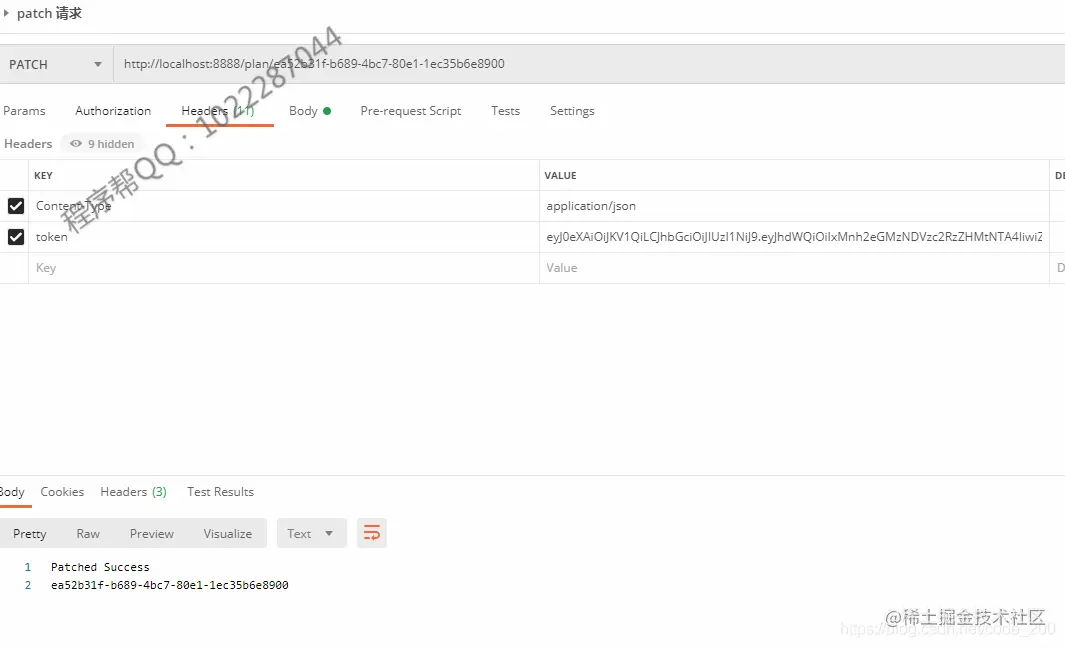The image size is (1065, 647).
Task: Click the KEY column header
Action: coord(43,175)
